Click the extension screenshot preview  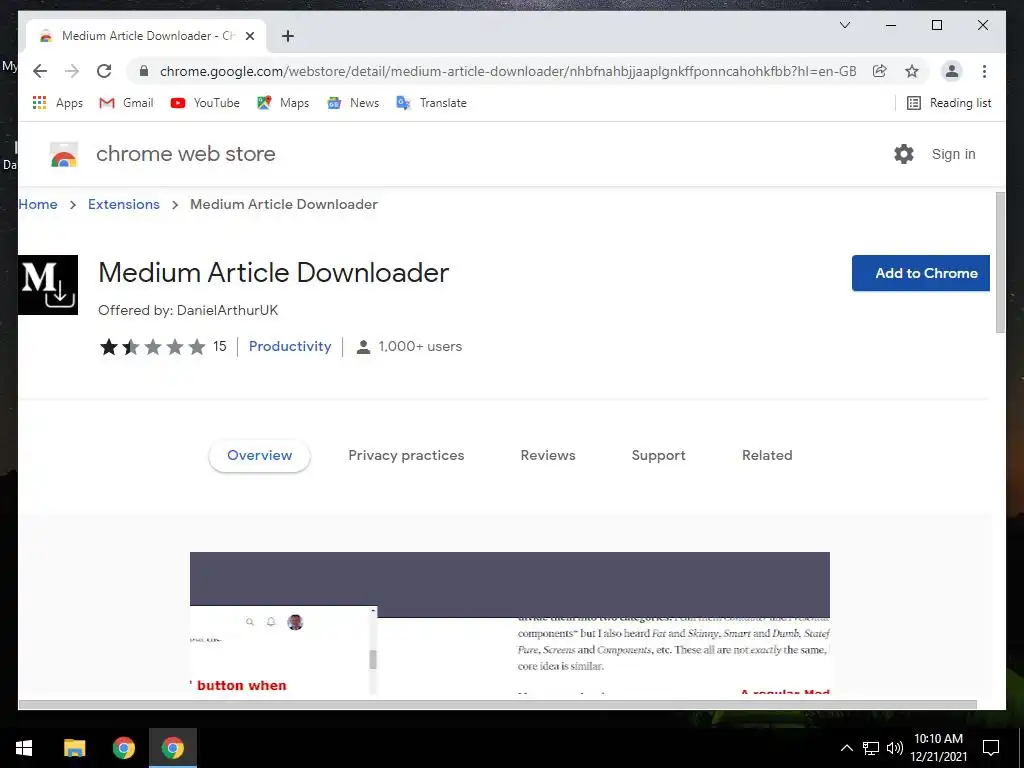(509, 624)
